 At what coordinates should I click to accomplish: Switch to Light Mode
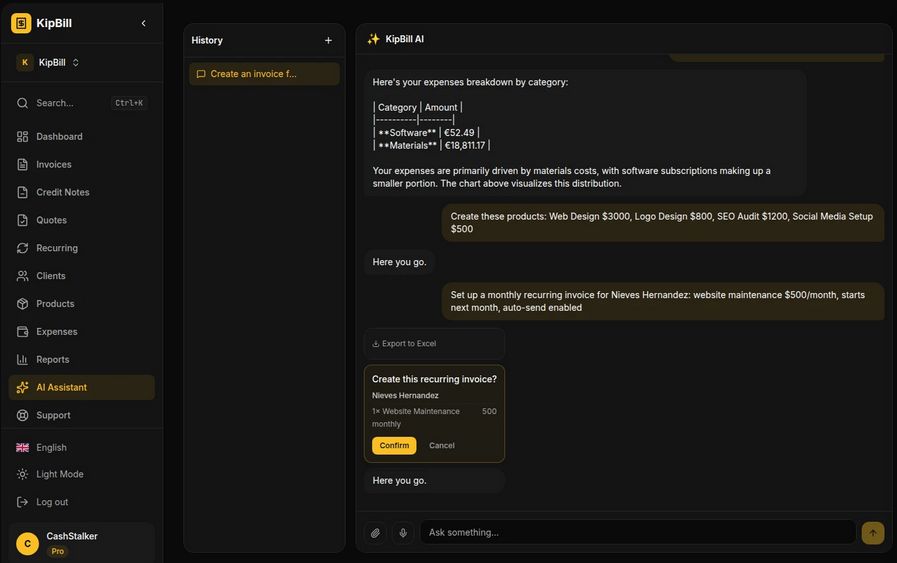point(82,474)
